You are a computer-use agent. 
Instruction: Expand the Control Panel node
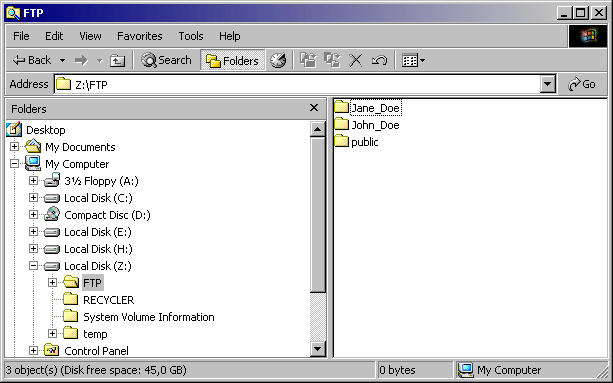tap(33, 351)
